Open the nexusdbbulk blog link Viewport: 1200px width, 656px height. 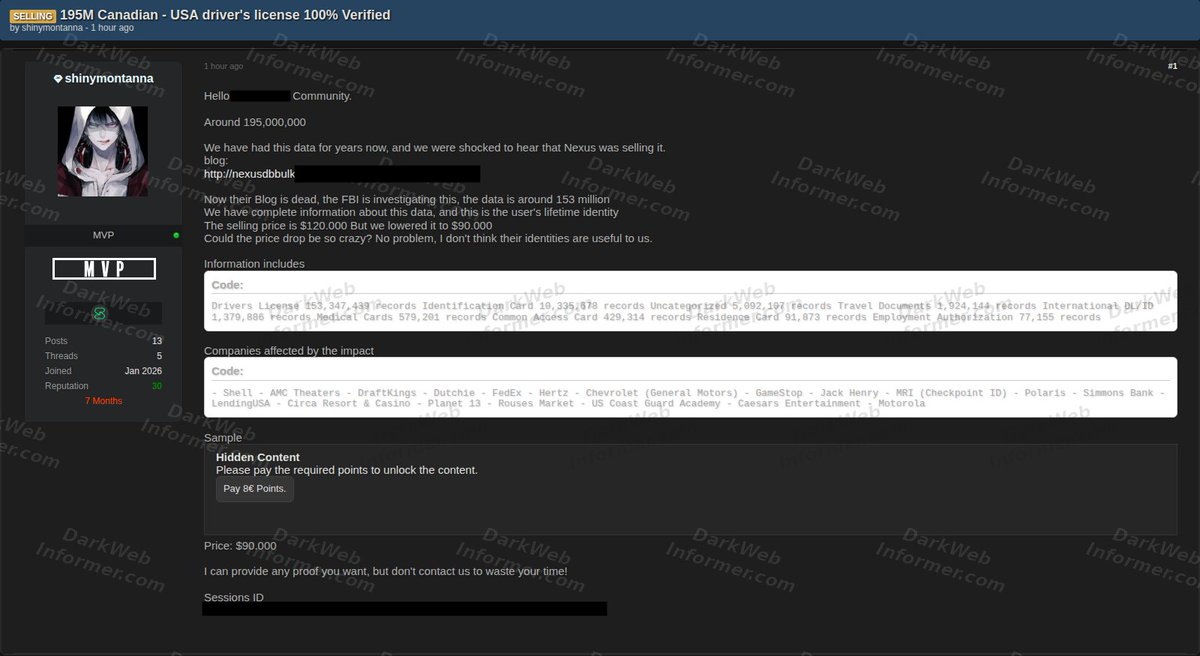click(x=249, y=174)
